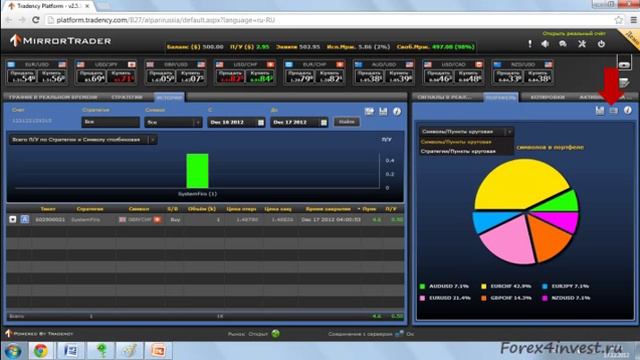Click 'Открыть реальный счет' link
Image resolution: width=640 pixels, height=360 pixels.
[574, 33]
